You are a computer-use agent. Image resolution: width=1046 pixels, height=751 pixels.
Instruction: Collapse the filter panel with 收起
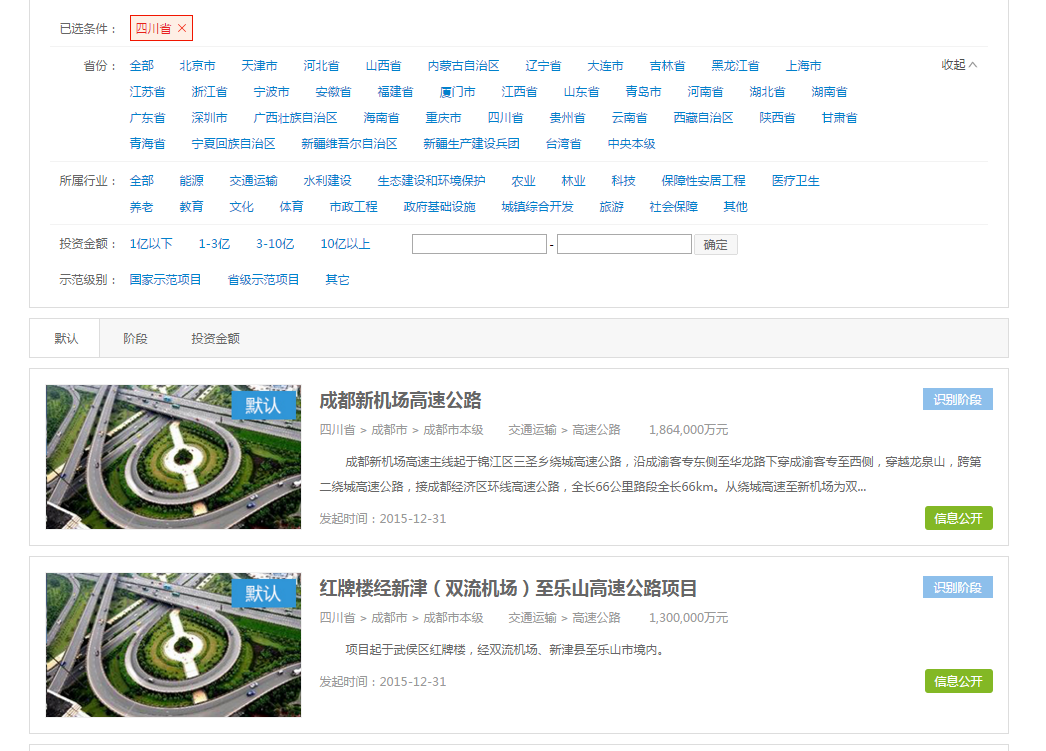959,65
